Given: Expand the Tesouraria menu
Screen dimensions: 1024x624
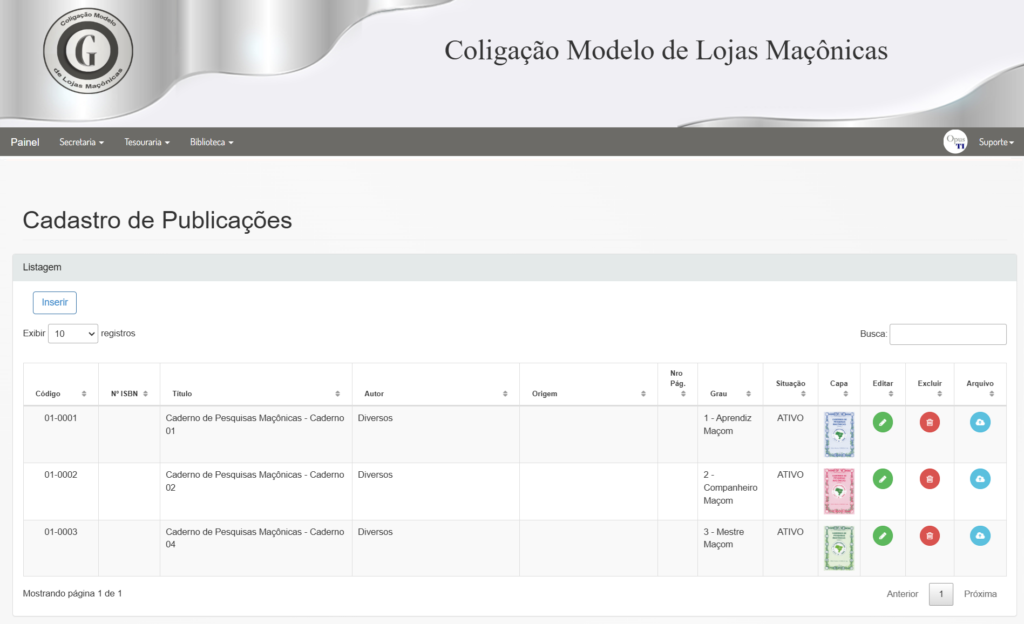Looking at the screenshot, I should (x=146, y=142).
